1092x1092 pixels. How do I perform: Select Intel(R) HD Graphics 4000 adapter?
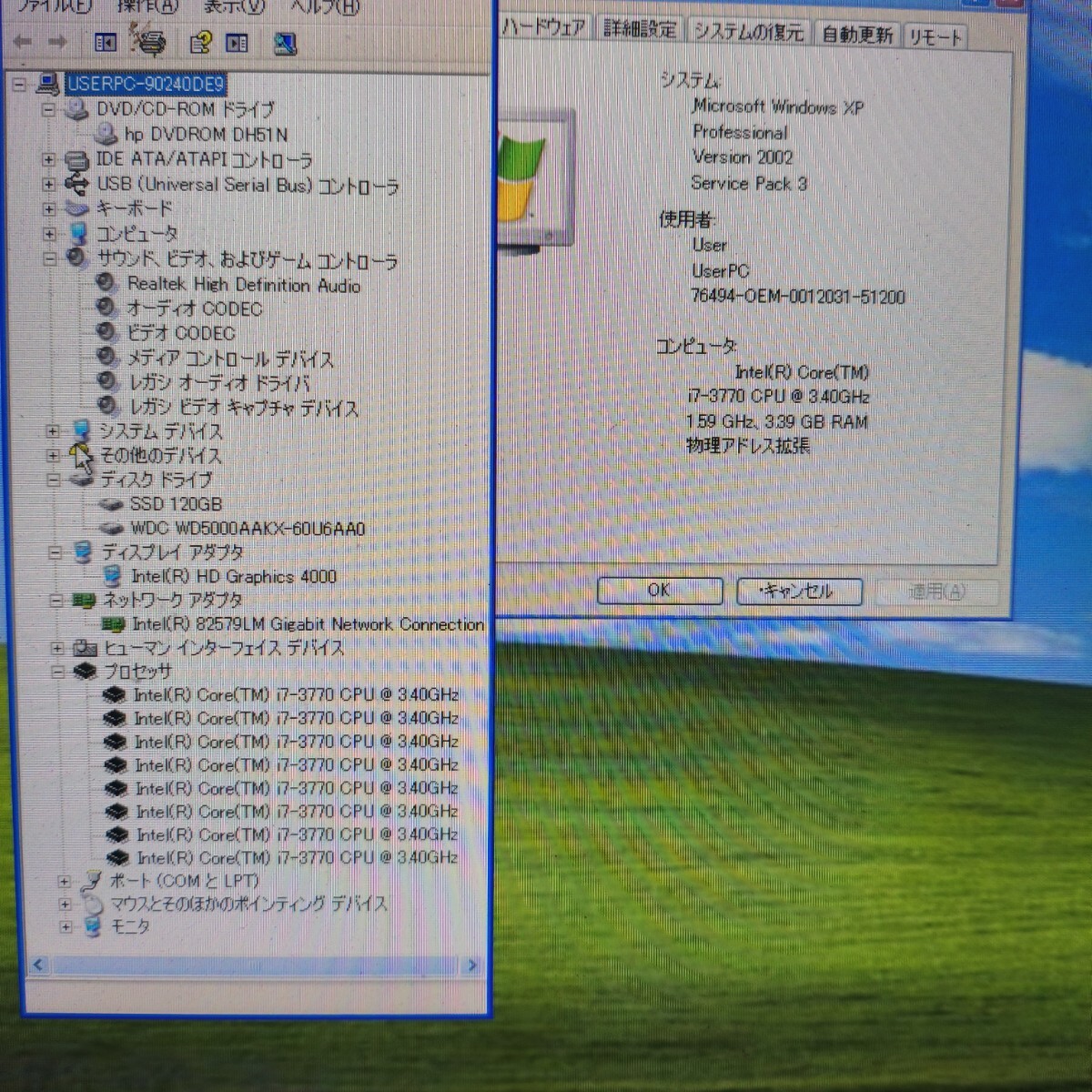point(233,576)
